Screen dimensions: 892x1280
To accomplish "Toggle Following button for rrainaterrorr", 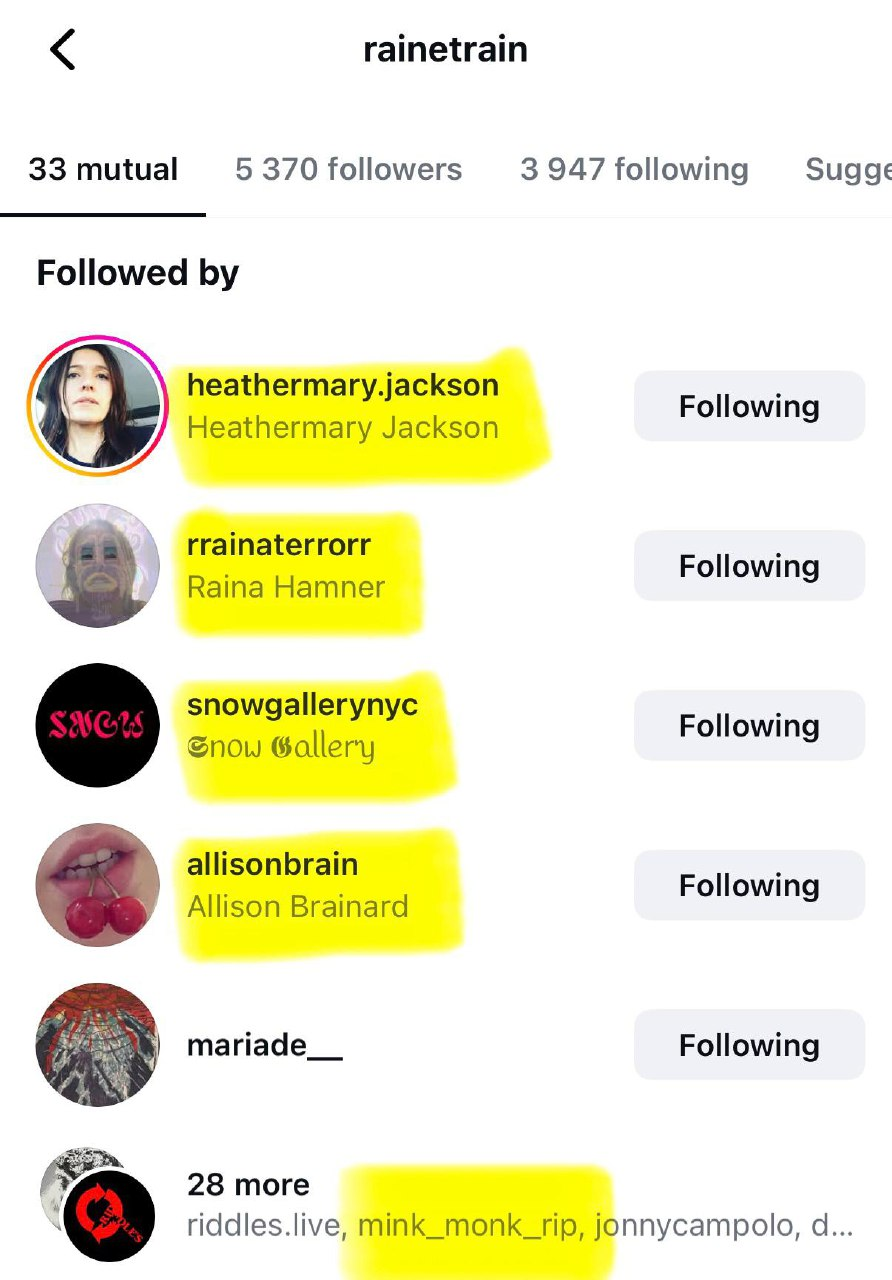I will (x=749, y=566).
